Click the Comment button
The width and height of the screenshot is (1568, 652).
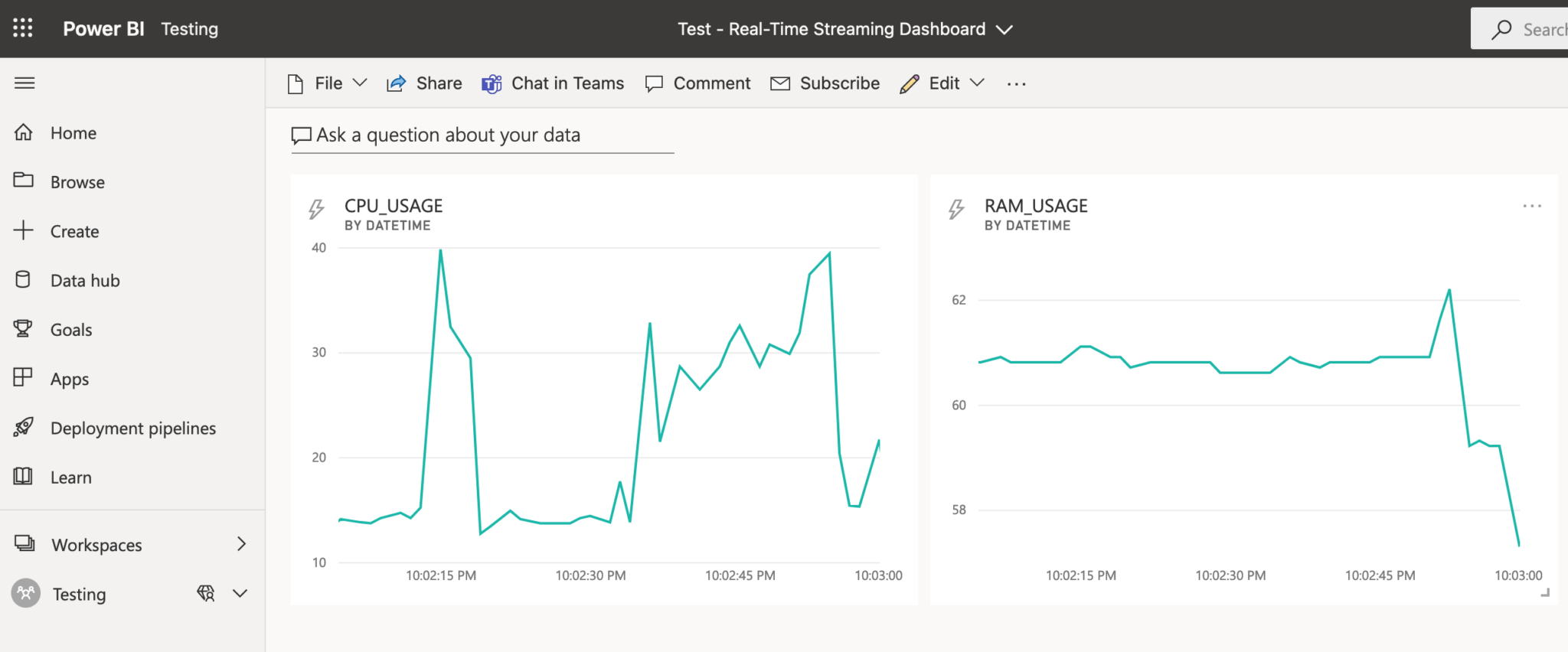pyautogui.click(x=697, y=83)
